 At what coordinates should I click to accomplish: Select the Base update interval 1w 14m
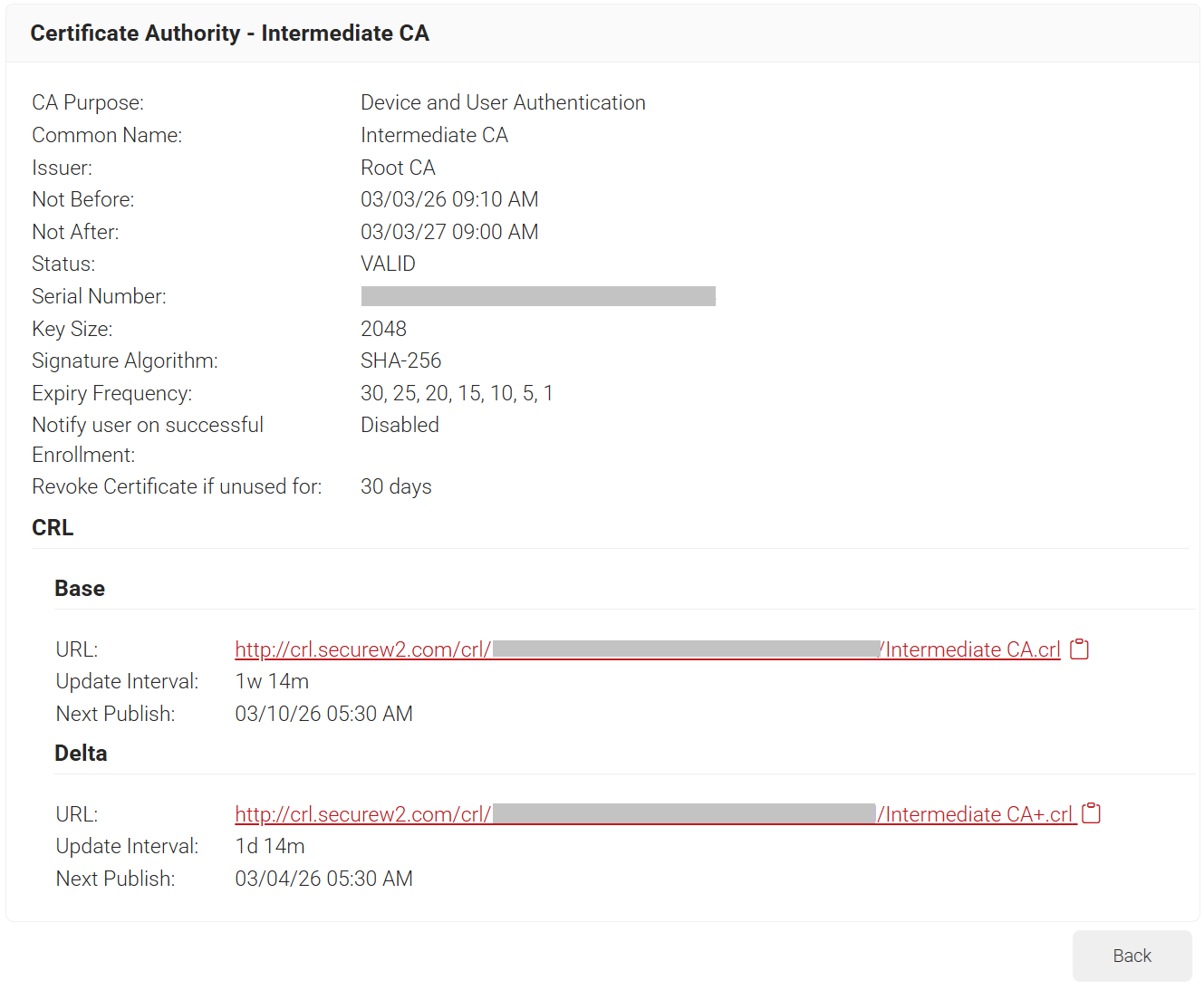click(x=272, y=682)
